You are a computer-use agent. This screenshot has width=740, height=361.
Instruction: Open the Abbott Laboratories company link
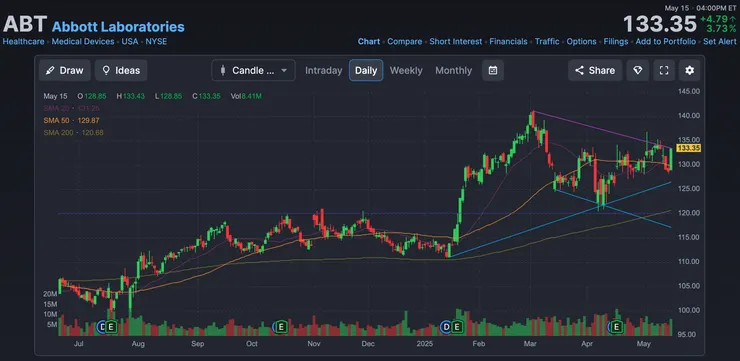click(118, 26)
